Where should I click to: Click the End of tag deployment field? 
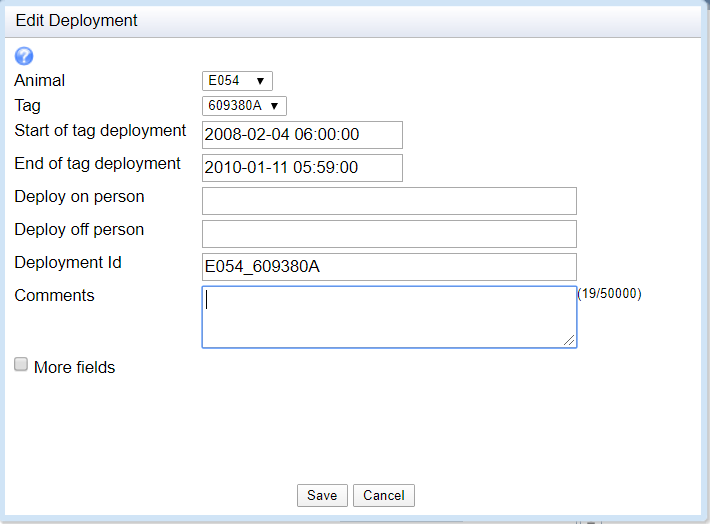coord(302,168)
